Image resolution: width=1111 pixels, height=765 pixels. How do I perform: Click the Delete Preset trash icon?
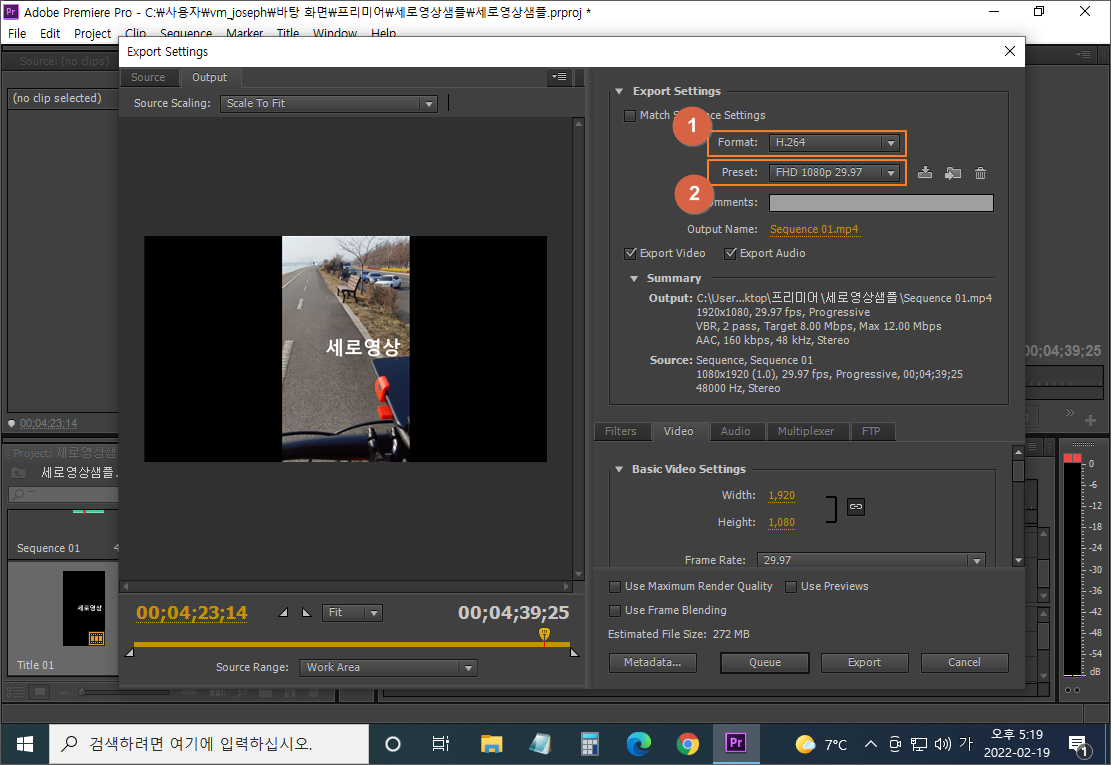(980, 173)
